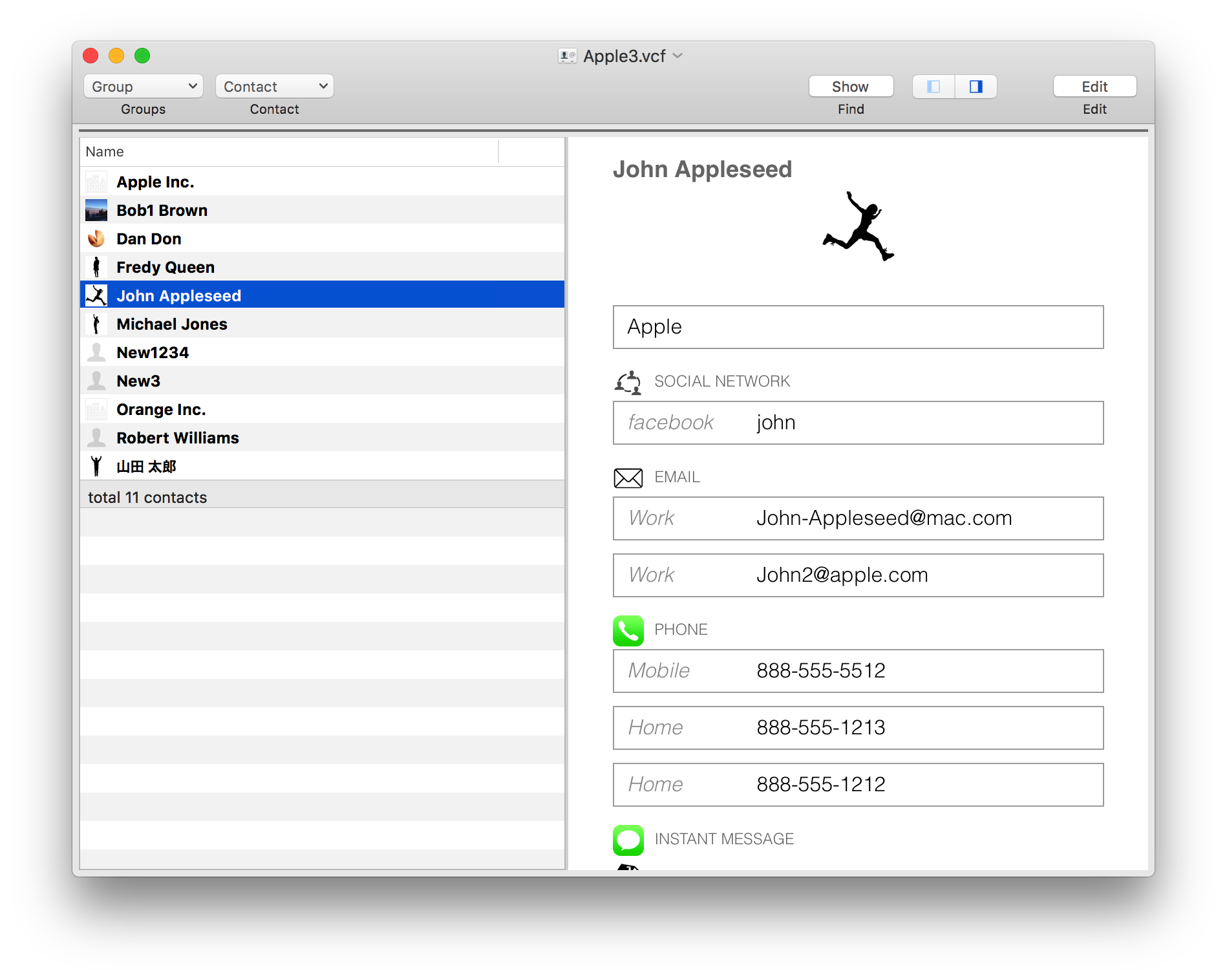
Task: Select the Michael Jones contact
Action: click(322, 324)
